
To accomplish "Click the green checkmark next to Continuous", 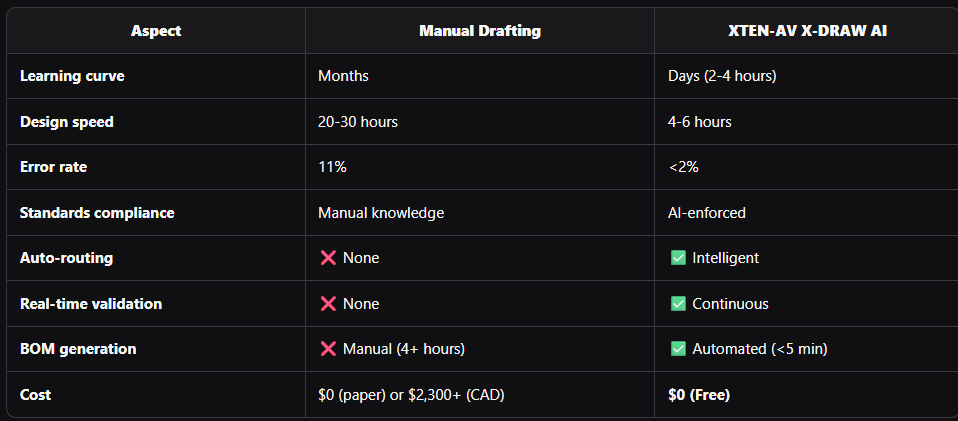I will click(x=678, y=303).
